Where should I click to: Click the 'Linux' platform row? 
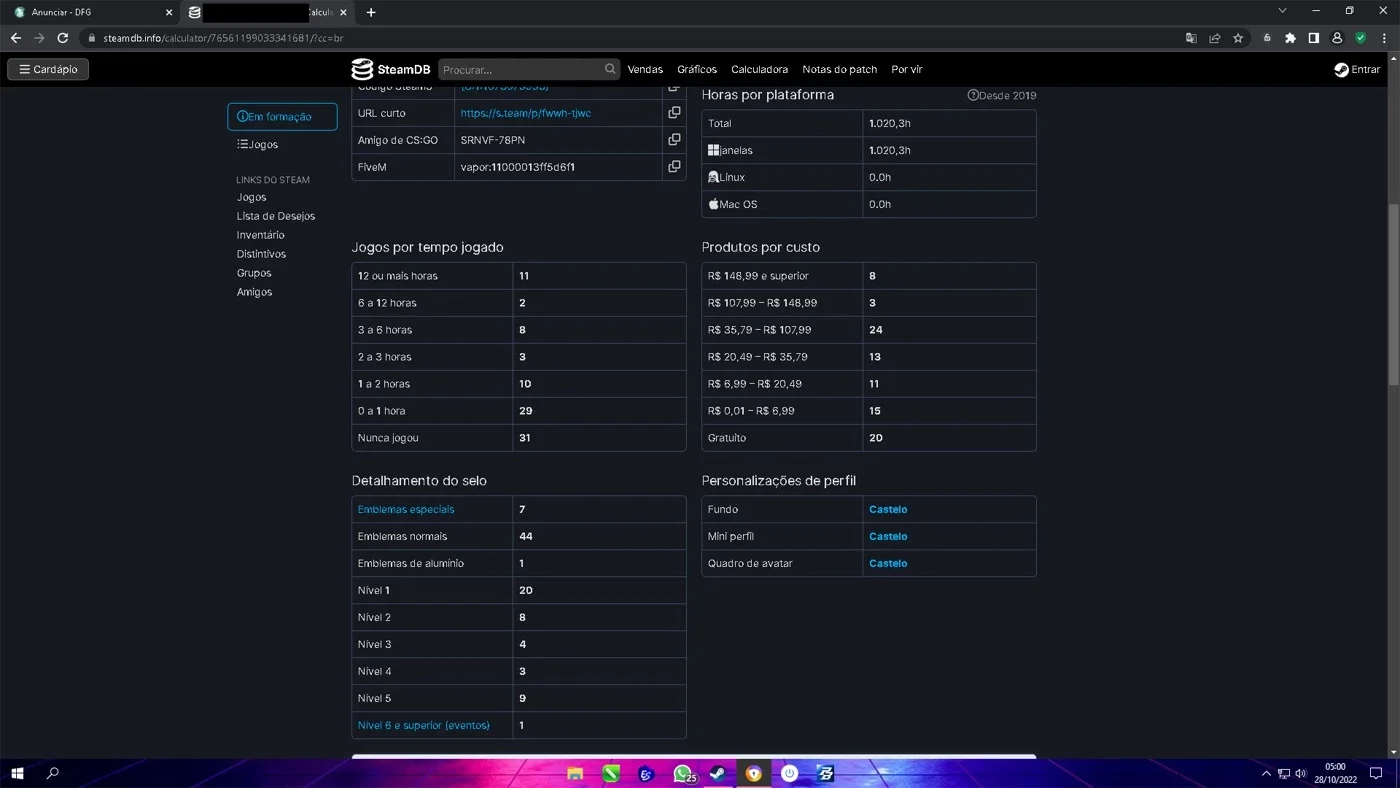point(869,177)
